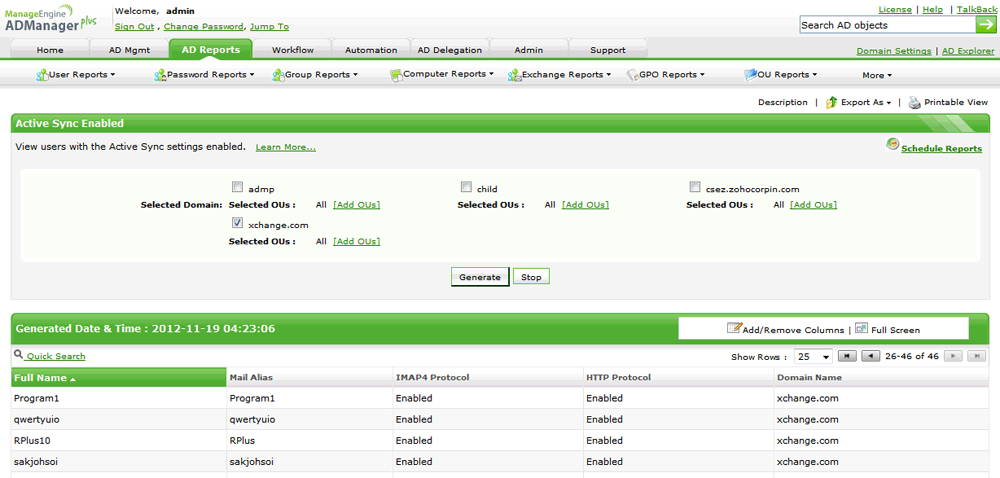Click the Export As icon
Screen dimensions: 1000x478
(x=831, y=102)
